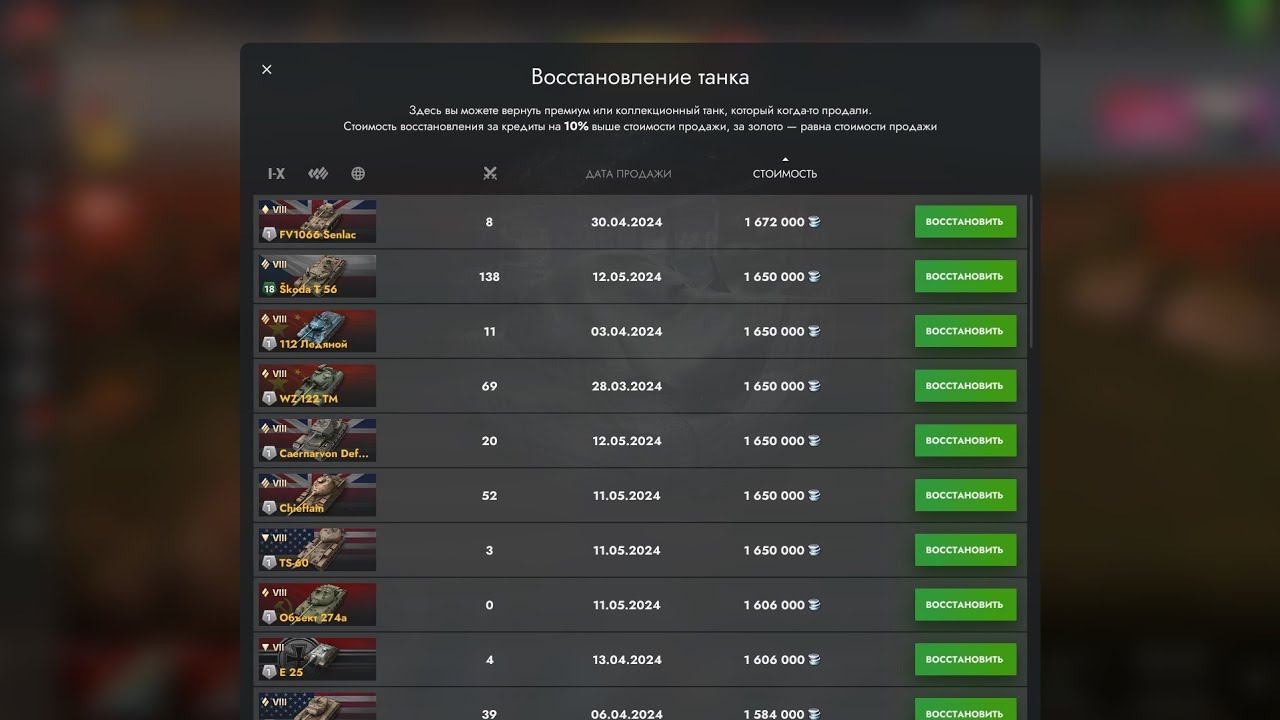The width and height of the screenshot is (1280, 720).
Task: Sort by nation globe icon
Action: (358, 173)
